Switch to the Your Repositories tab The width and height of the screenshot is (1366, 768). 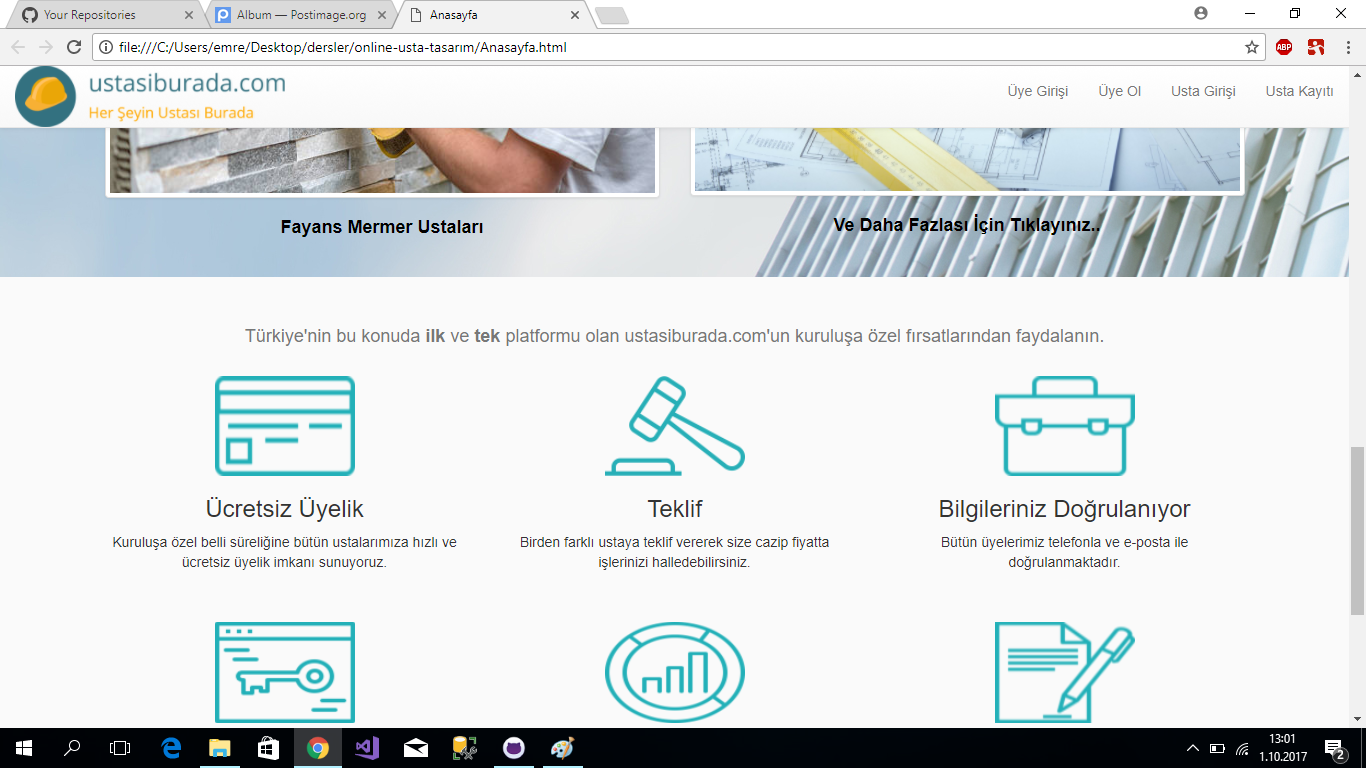pos(90,16)
